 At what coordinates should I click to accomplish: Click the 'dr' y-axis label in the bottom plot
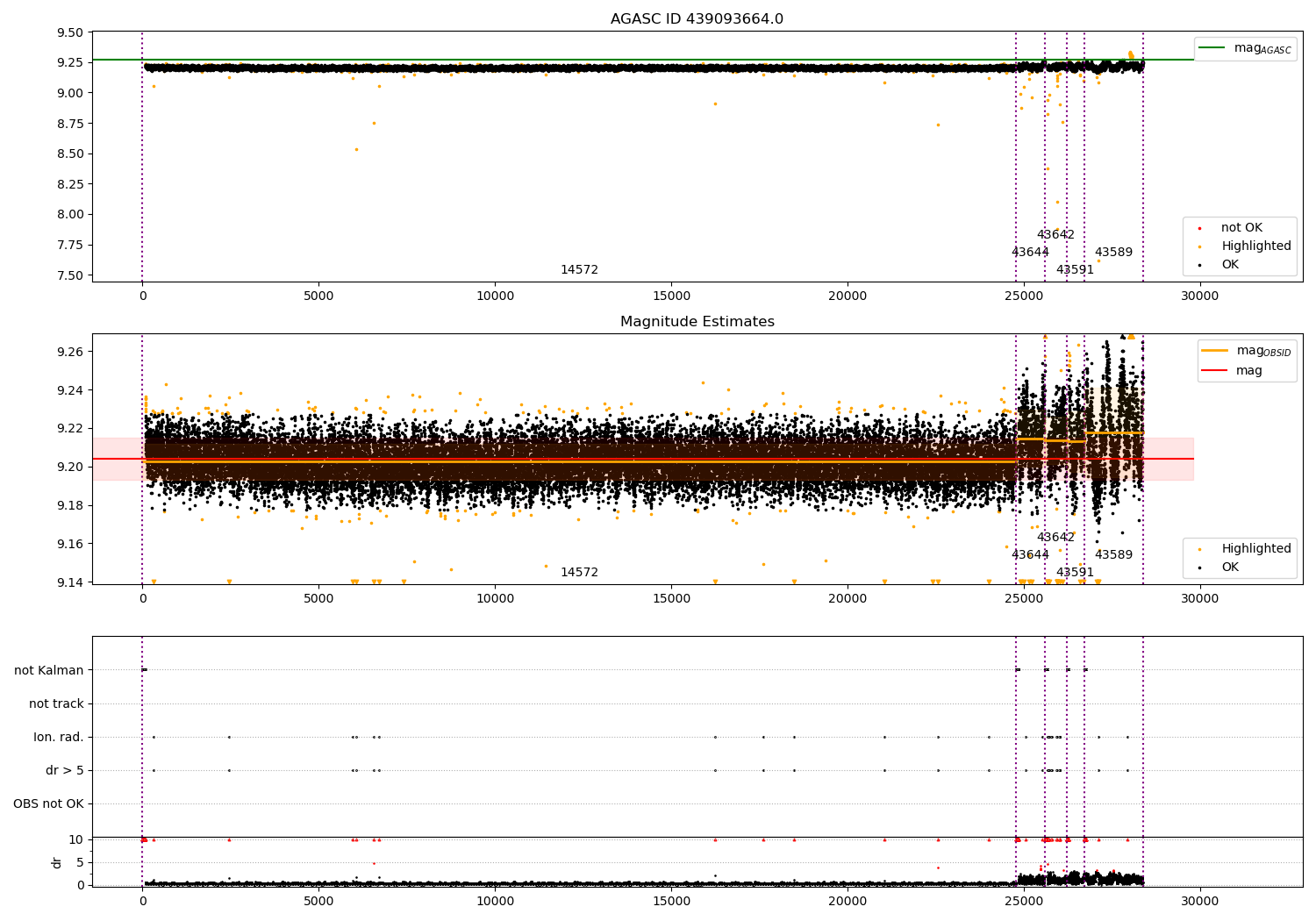coord(57,863)
